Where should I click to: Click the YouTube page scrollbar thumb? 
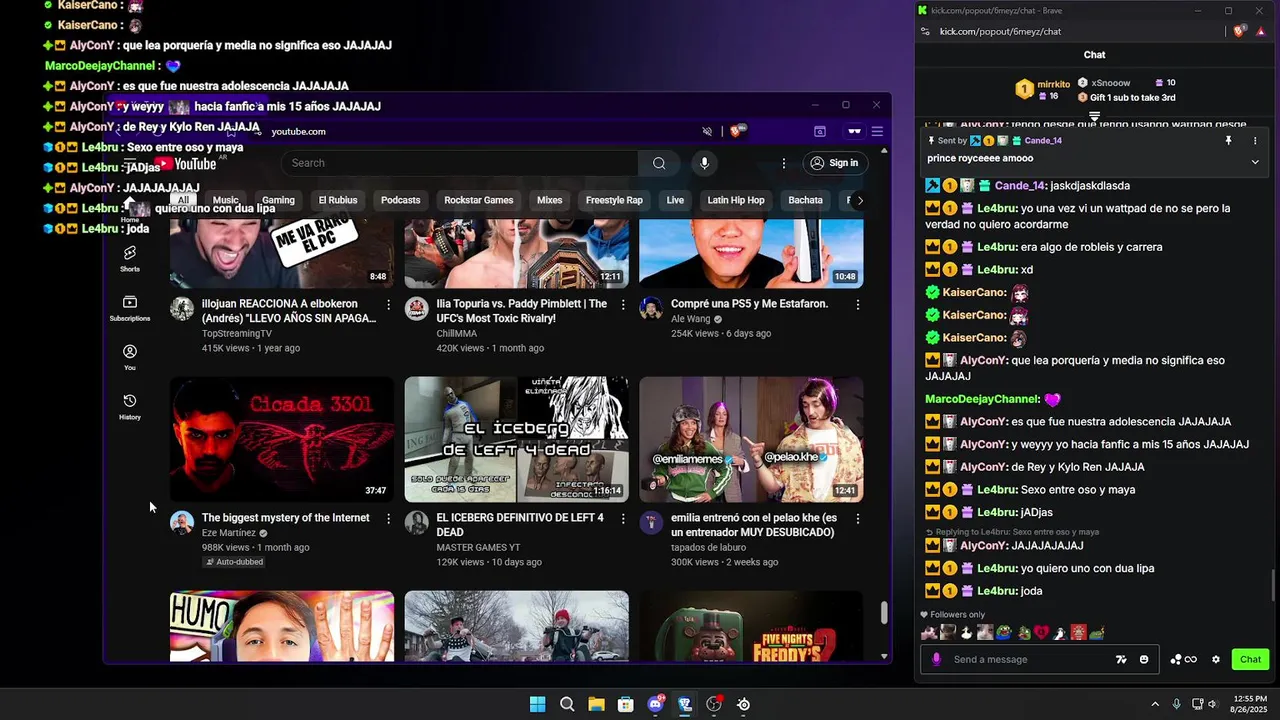tap(883, 612)
